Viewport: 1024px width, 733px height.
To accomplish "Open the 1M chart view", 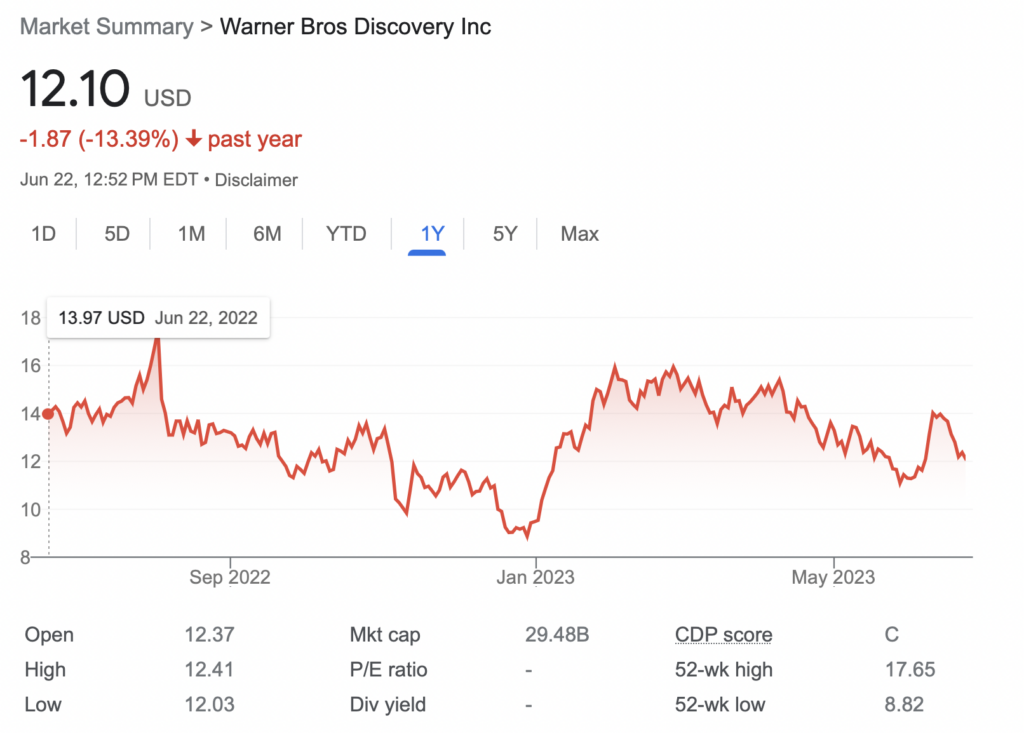I will [190, 233].
